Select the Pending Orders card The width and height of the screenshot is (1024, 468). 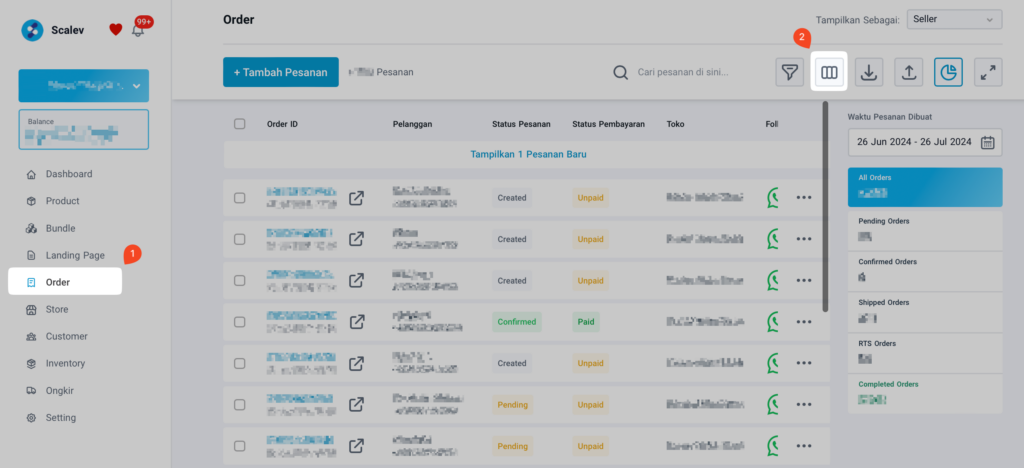coord(925,230)
